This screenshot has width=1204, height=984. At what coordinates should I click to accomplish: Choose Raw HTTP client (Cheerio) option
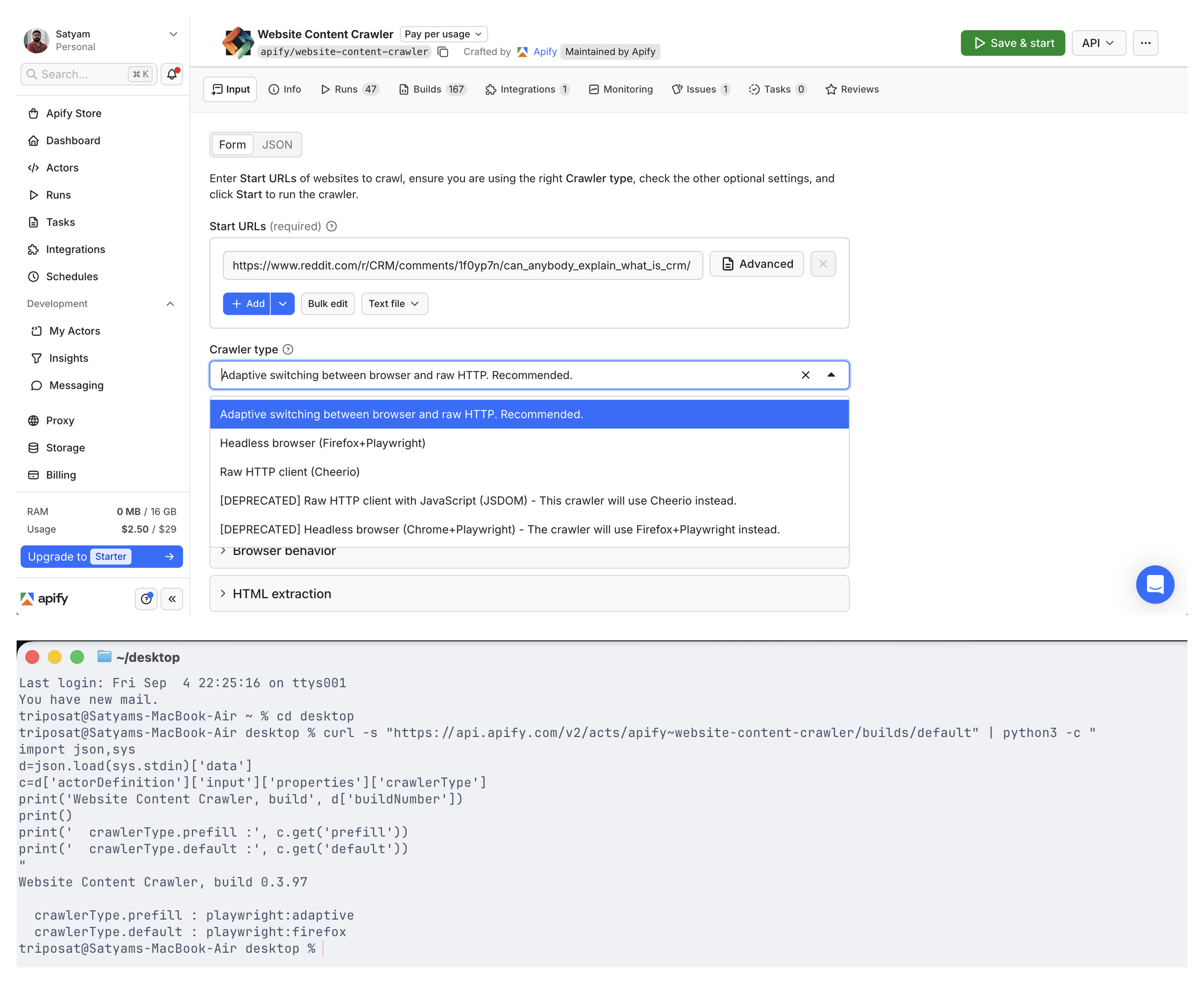pyautogui.click(x=529, y=472)
